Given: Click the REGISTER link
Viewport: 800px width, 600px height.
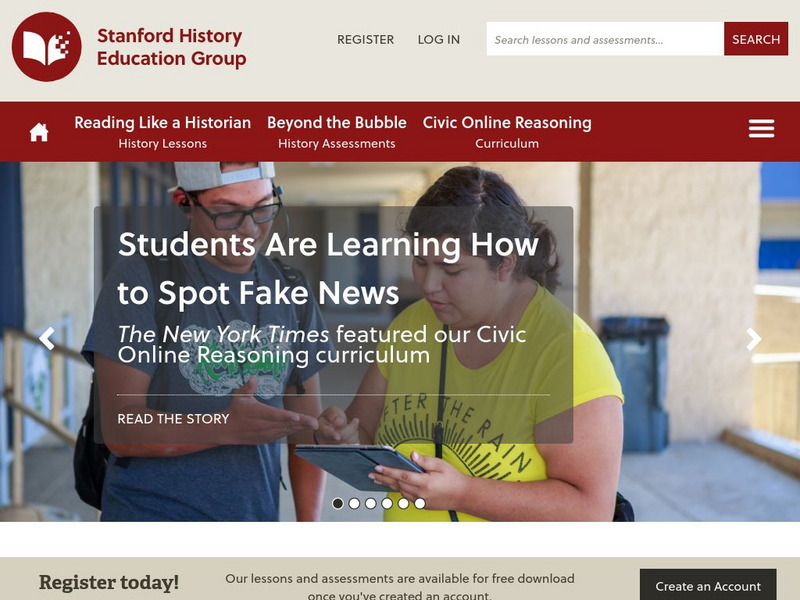Looking at the screenshot, I should [x=365, y=39].
